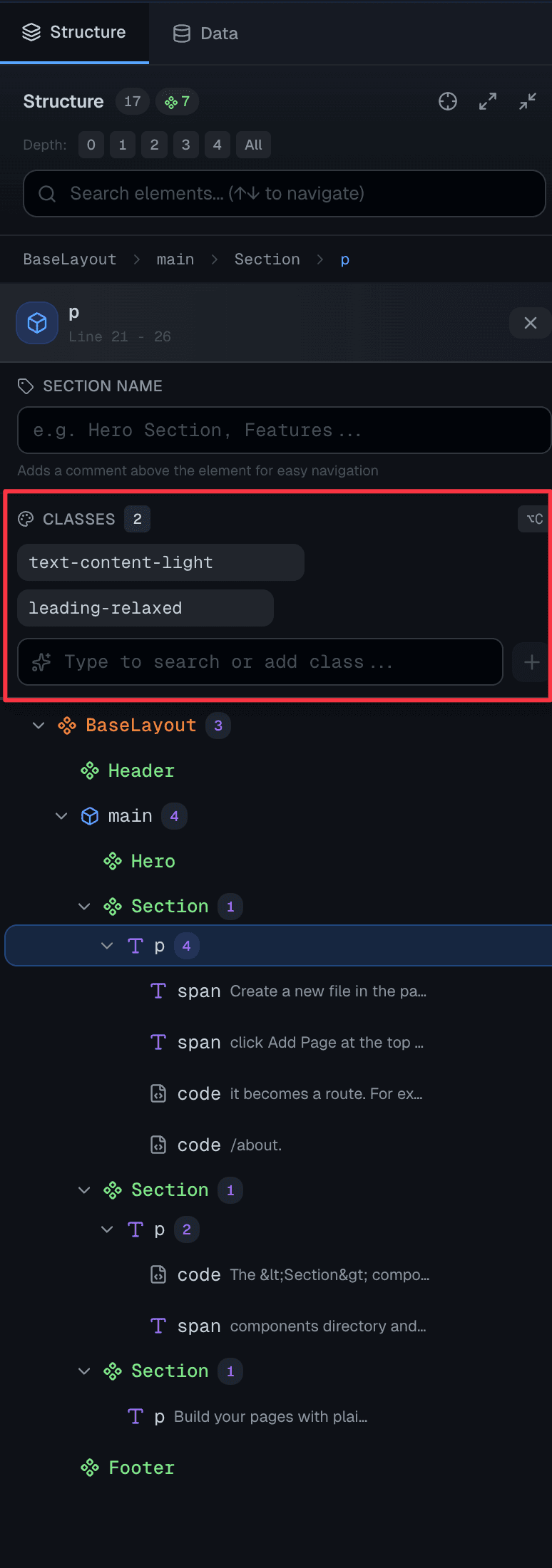The width and height of the screenshot is (552, 1568).
Task: Collapse the second Section node
Action: [x=83, y=1190]
